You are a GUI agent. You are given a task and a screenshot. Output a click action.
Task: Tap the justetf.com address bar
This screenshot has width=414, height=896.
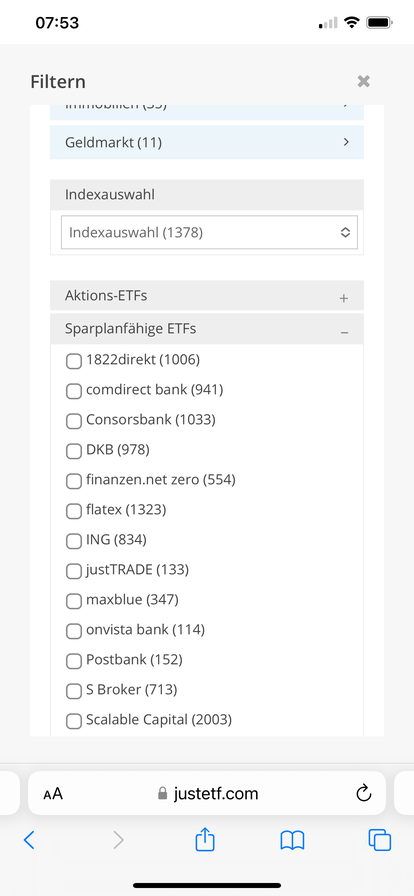coord(207,793)
